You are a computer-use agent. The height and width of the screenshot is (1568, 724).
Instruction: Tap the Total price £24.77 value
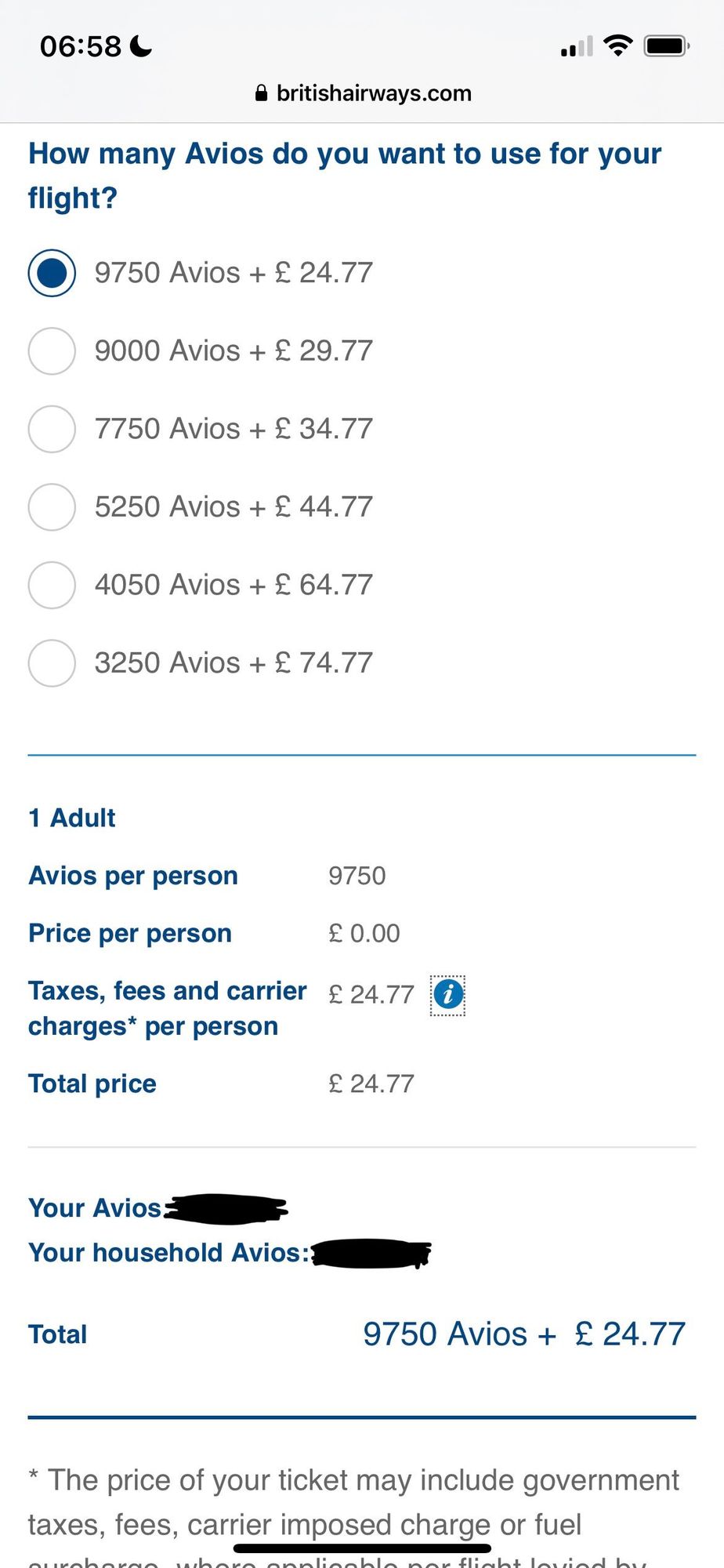click(x=371, y=1083)
